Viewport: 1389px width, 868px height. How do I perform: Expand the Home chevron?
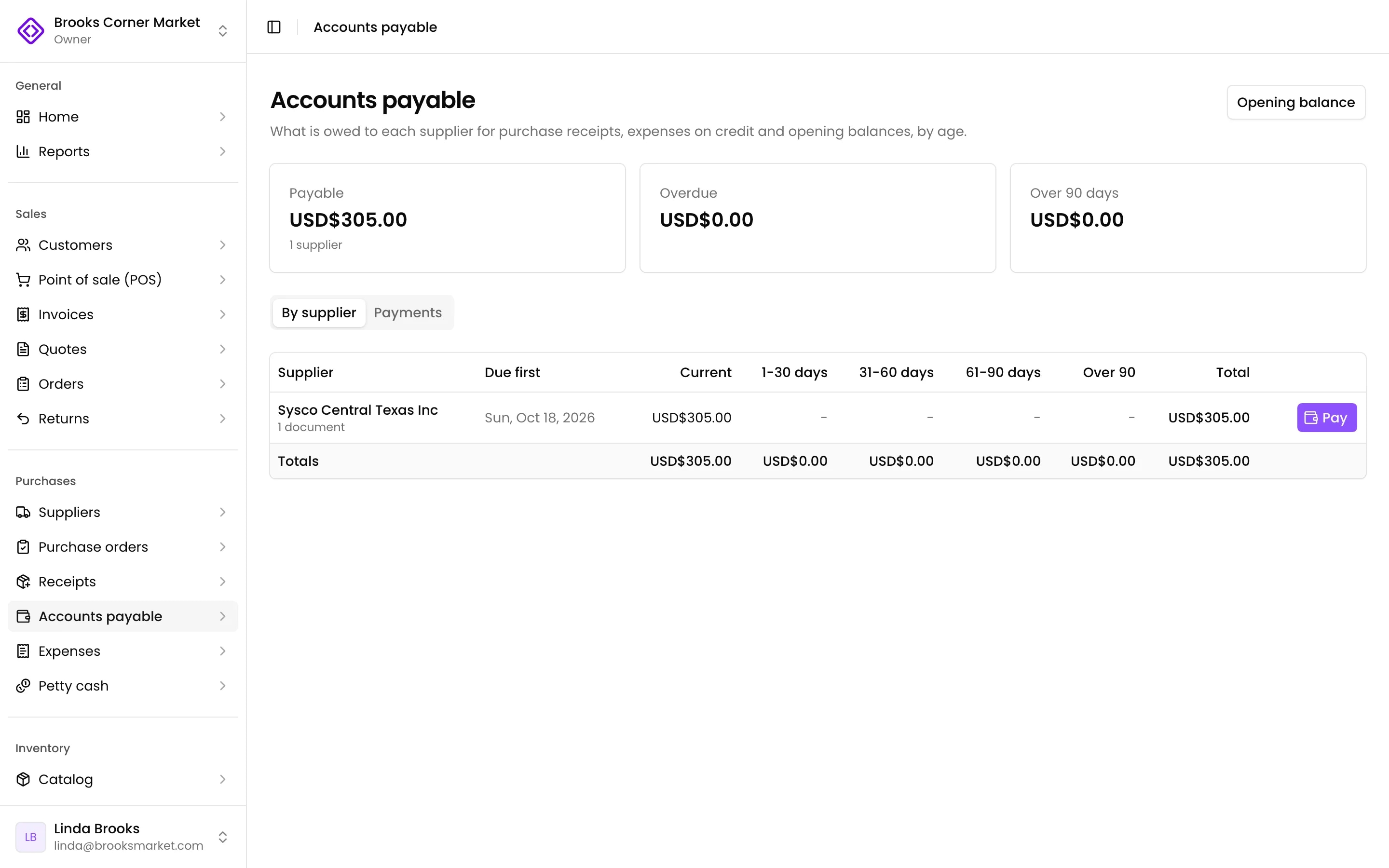tap(223, 117)
